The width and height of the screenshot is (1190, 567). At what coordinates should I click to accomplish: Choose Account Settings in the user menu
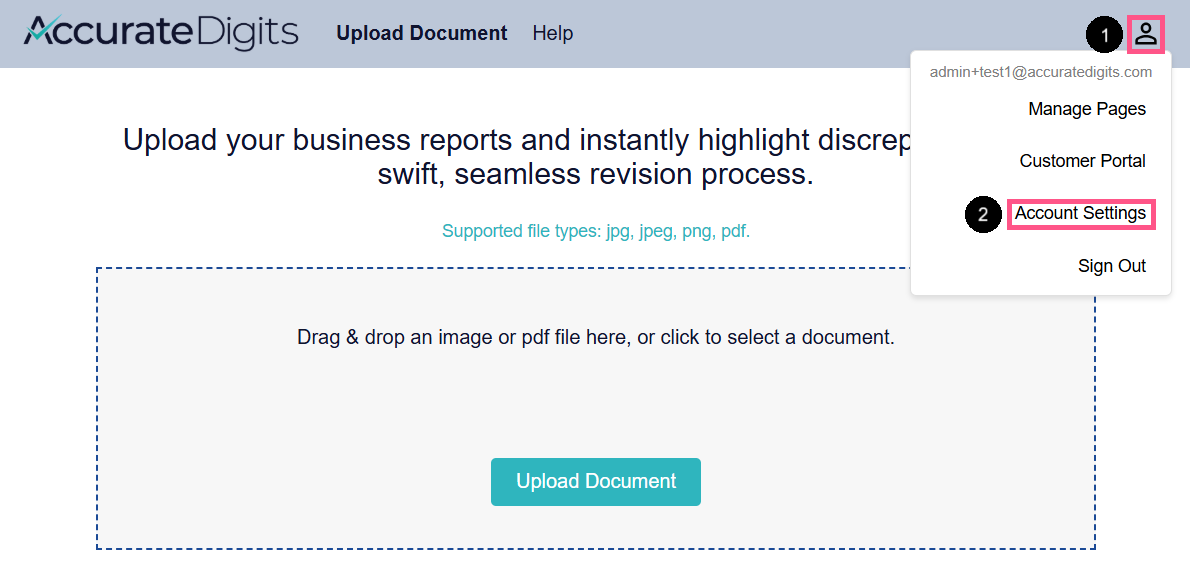(x=1081, y=214)
